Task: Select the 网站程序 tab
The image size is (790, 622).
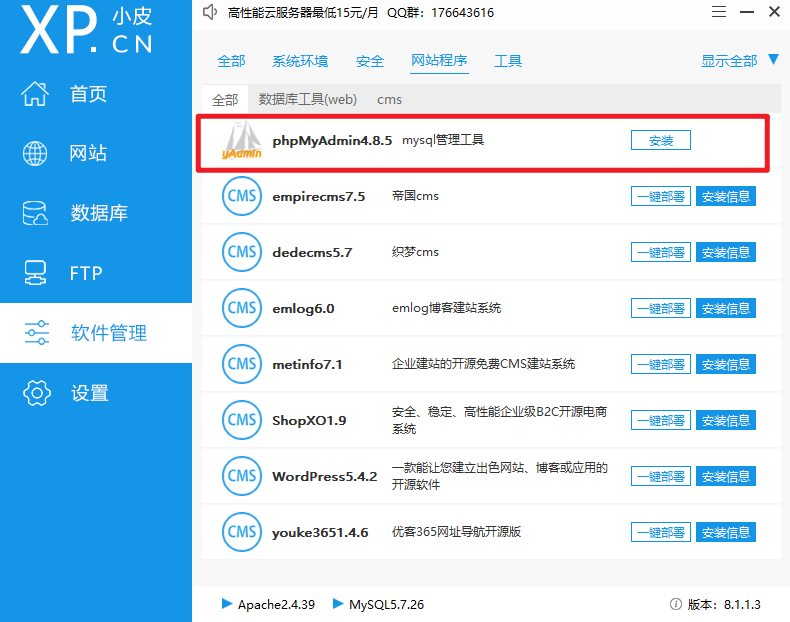Action: [439, 60]
